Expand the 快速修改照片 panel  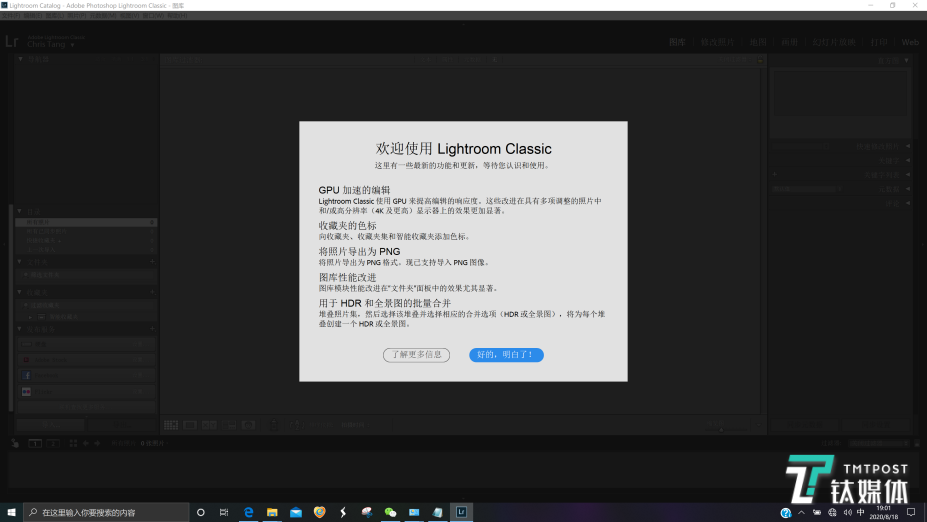point(908,146)
